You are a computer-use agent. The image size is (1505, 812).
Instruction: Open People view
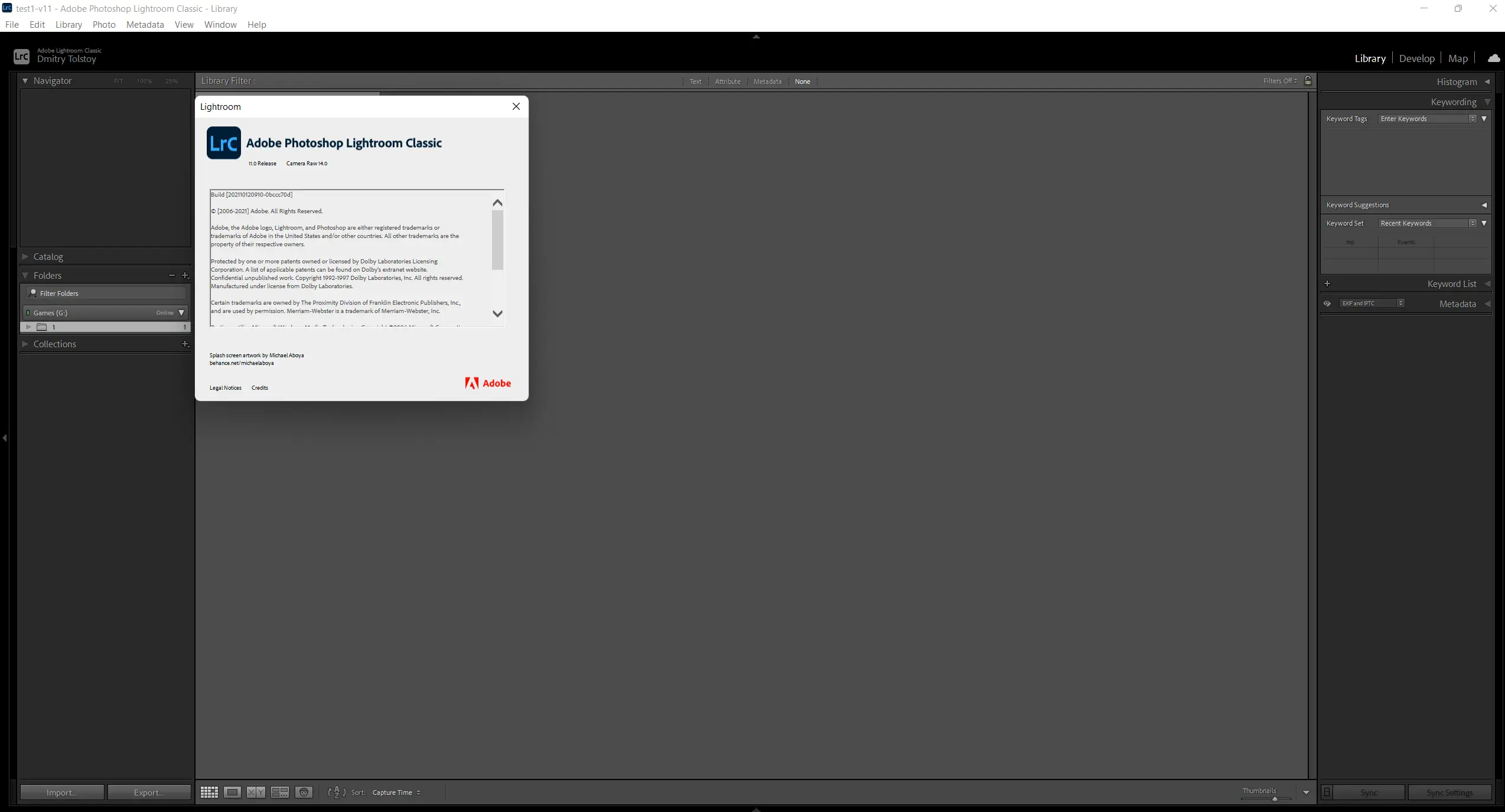(304, 792)
